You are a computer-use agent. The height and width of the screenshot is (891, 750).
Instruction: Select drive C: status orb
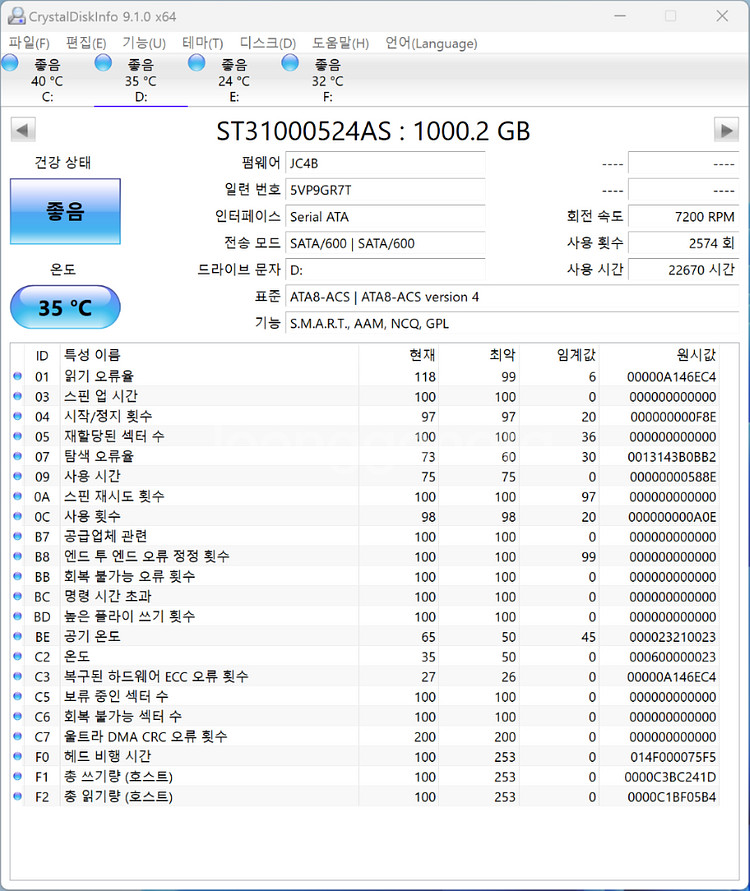10,63
